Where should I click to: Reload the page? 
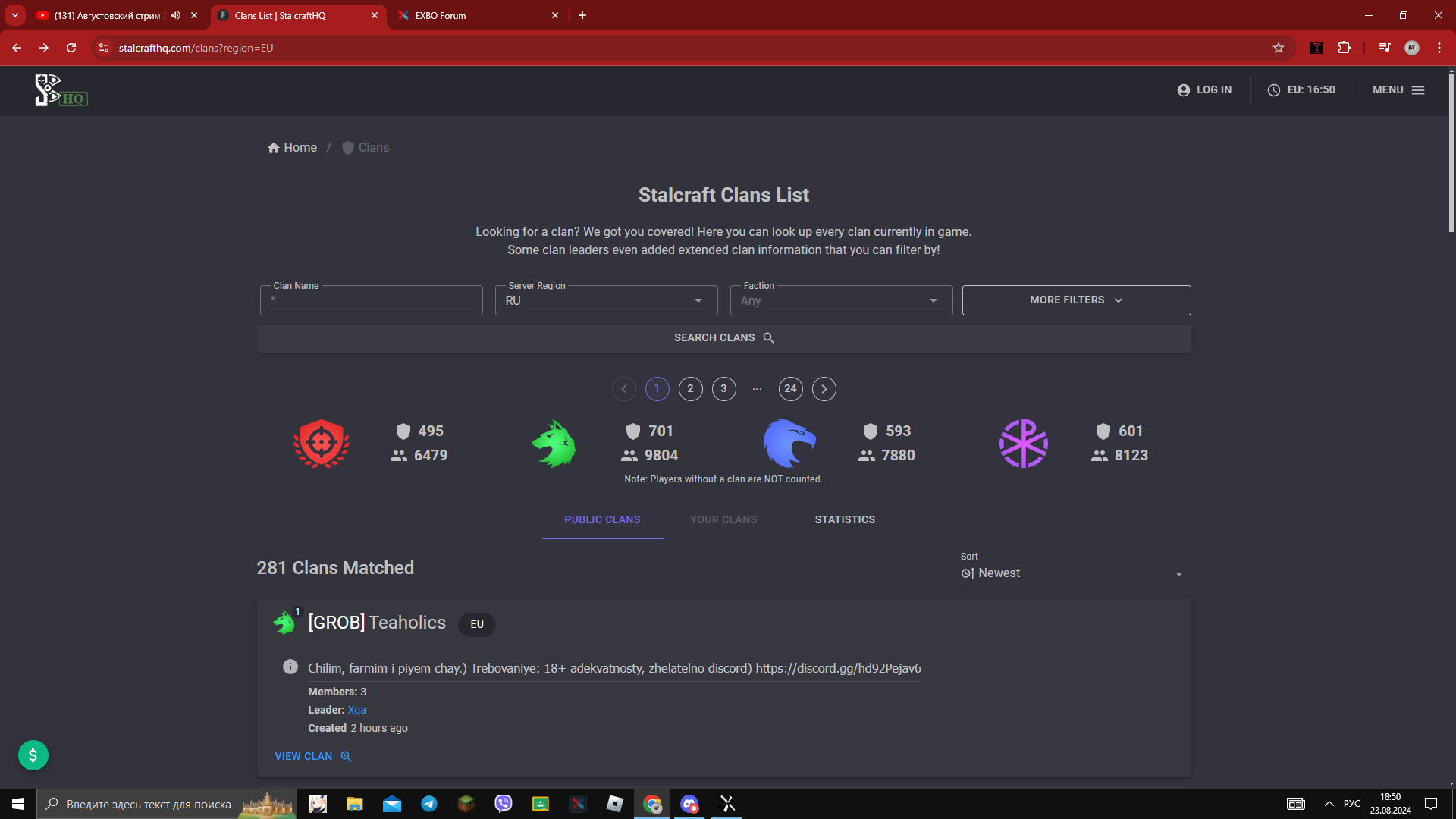[x=71, y=48]
